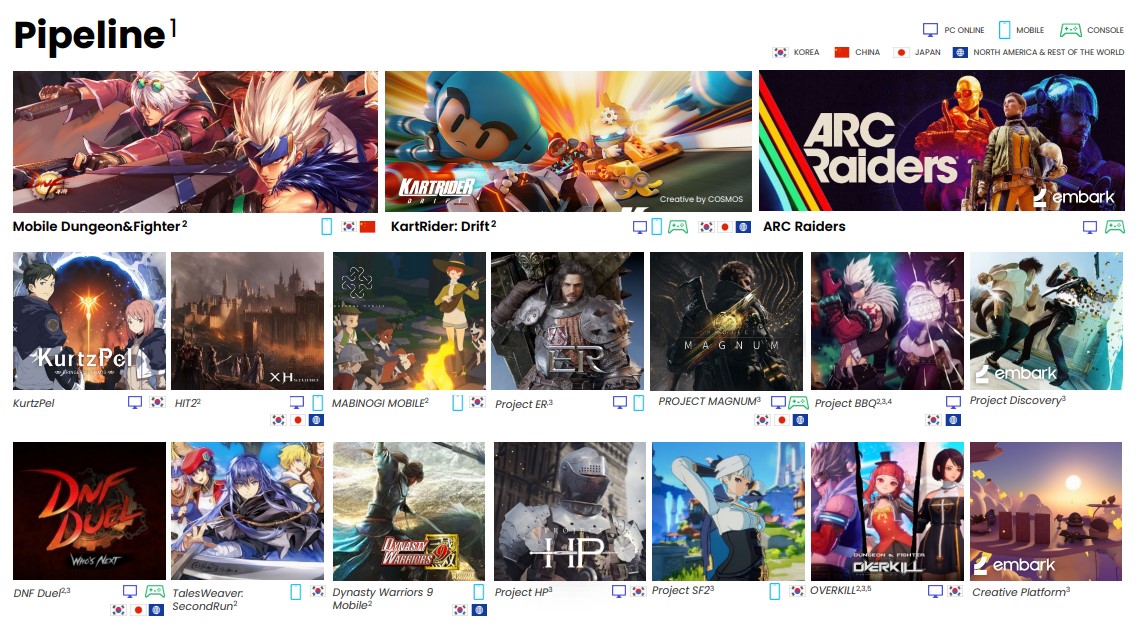Click the mobile icon next to Mobile Dungeon&Fighter
This screenshot has height=624, width=1136.
[326, 227]
